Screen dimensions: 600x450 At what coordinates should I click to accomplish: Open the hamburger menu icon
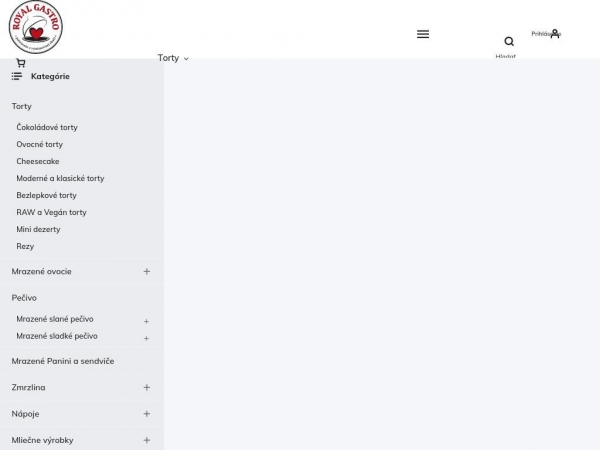[423, 34]
